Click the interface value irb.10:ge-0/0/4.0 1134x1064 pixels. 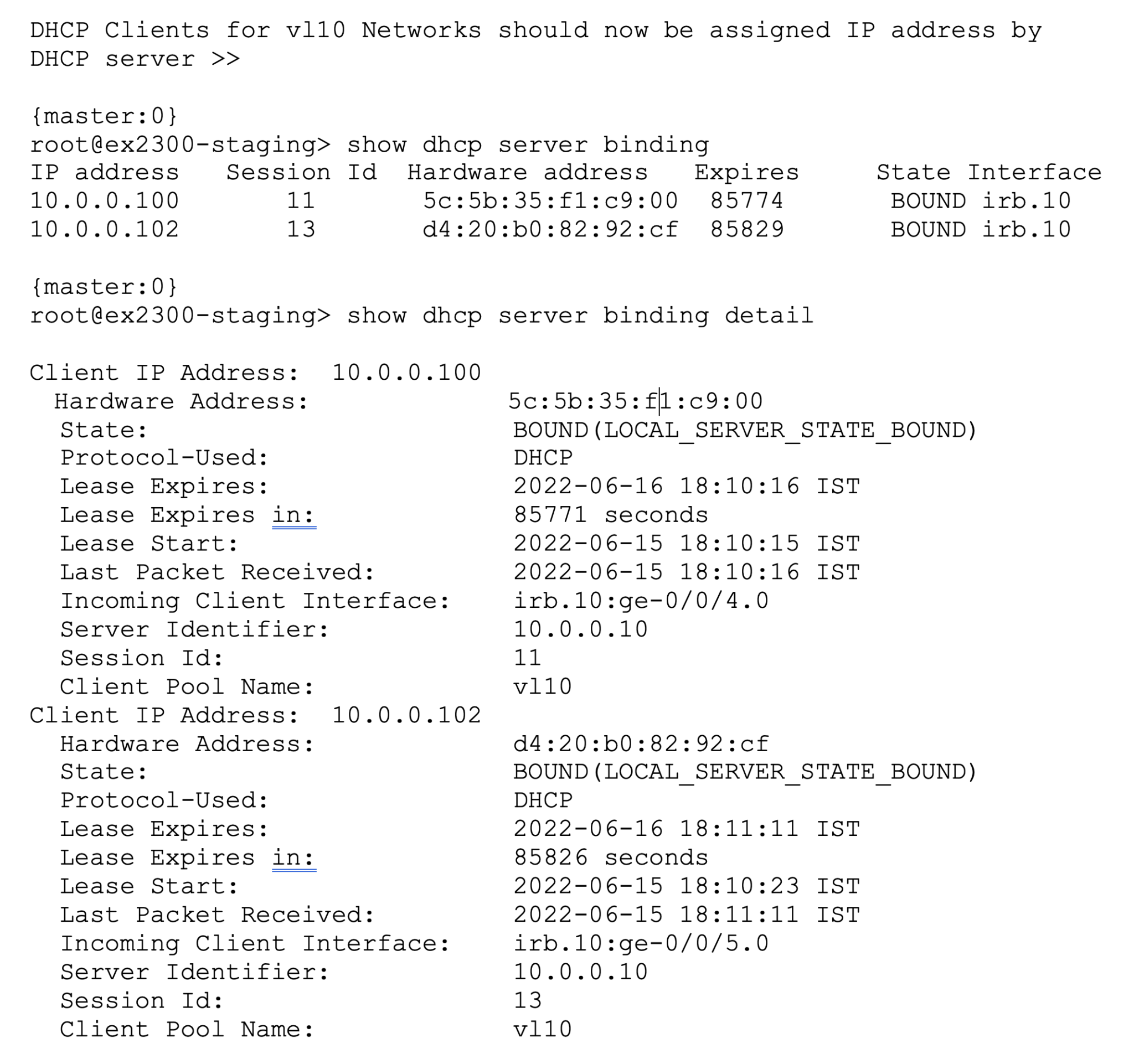(x=641, y=601)
